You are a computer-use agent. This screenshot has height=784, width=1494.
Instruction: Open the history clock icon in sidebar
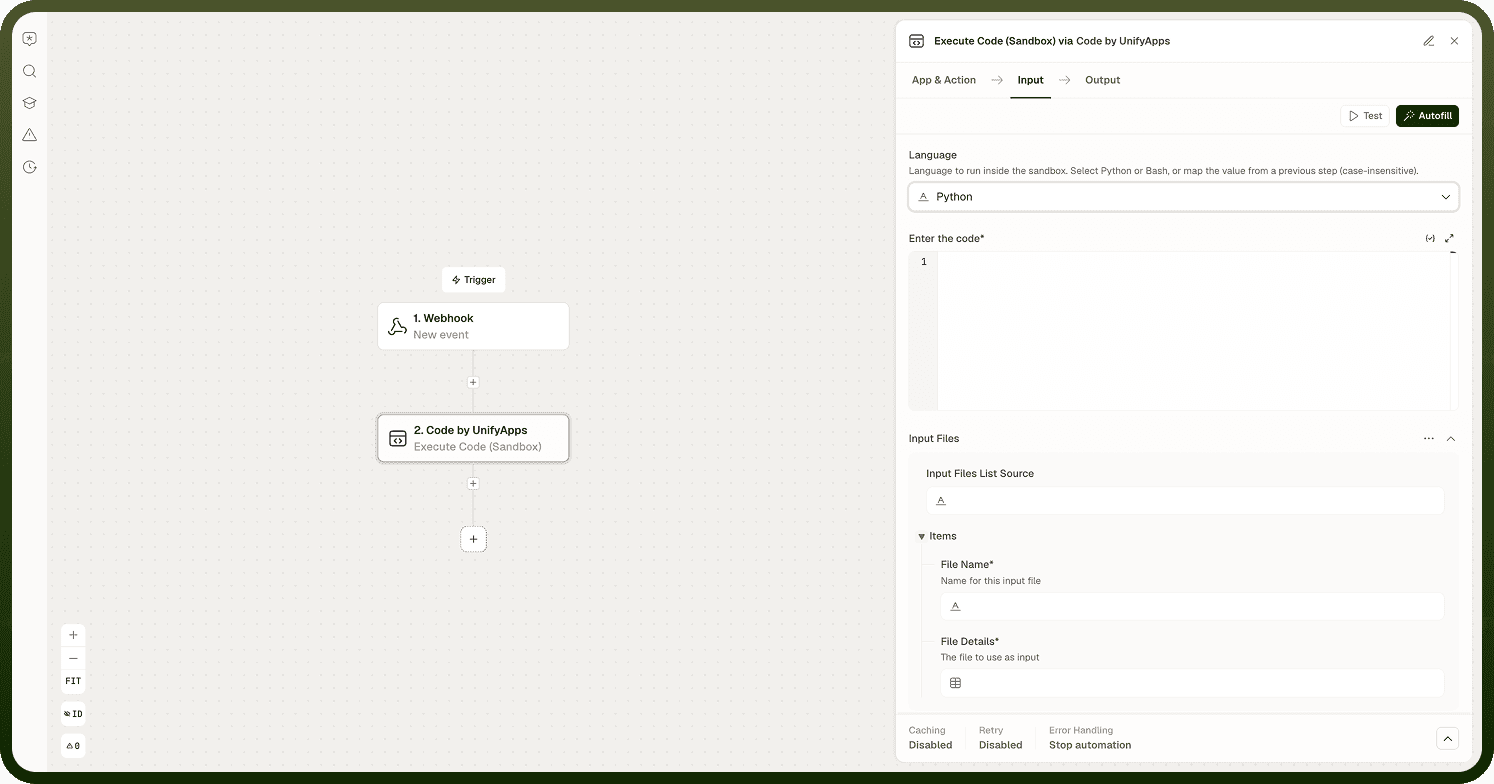tap(30, 167)
